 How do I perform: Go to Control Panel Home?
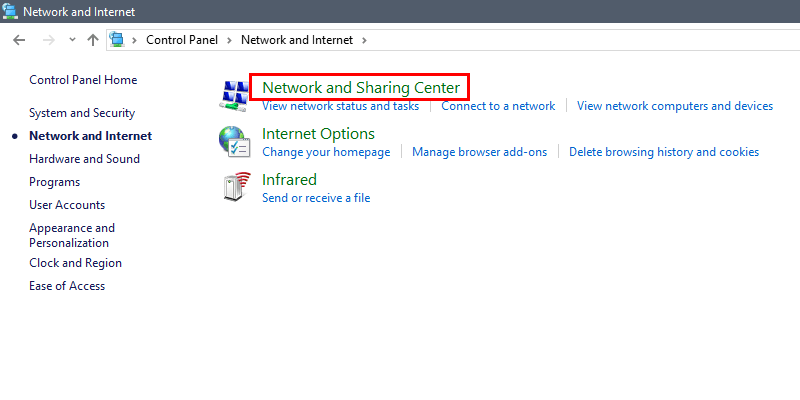coord(83,80)
